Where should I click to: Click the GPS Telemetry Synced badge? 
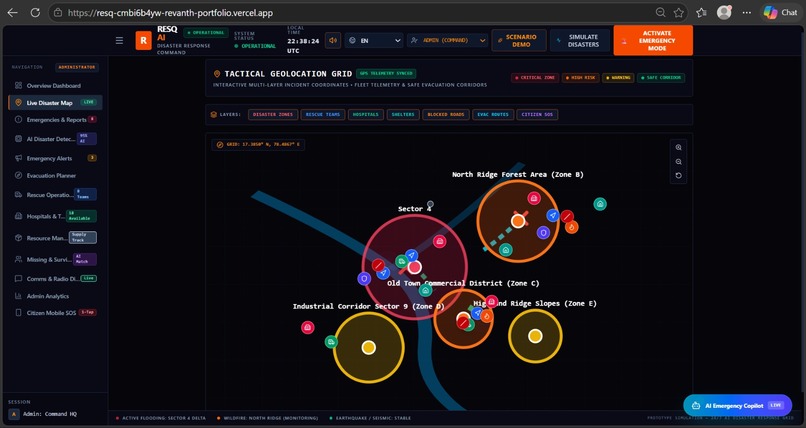pos(386,73)
